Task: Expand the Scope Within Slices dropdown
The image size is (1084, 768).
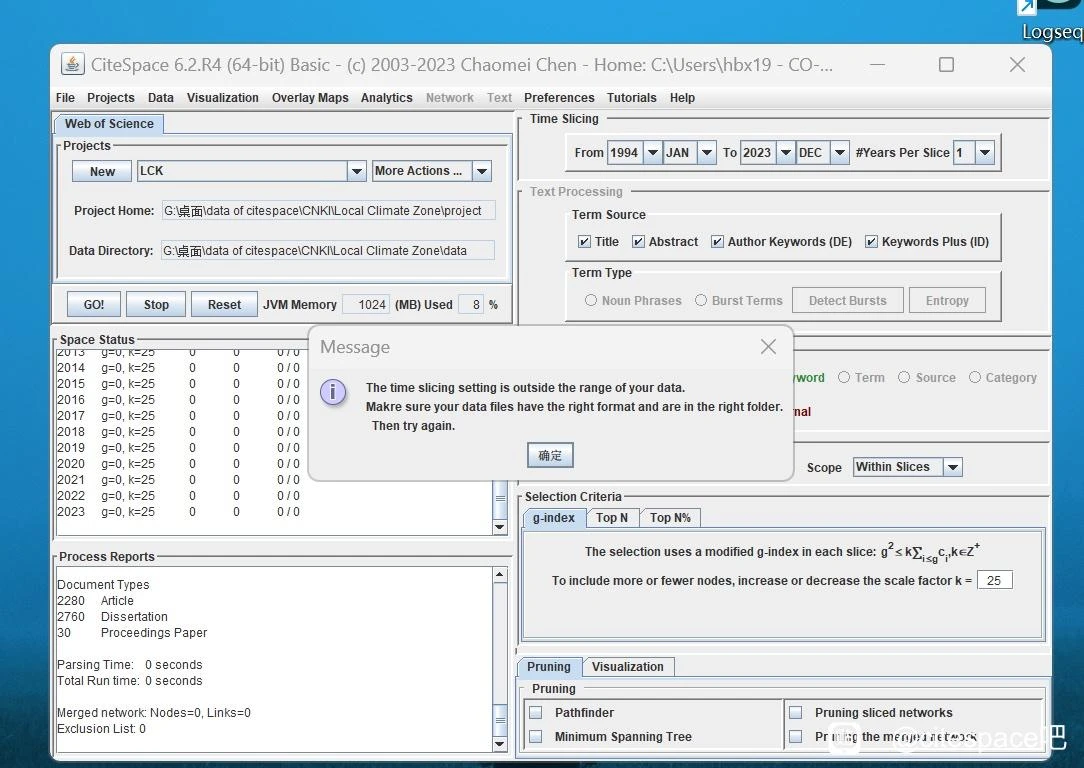Action: coord(953,467)
